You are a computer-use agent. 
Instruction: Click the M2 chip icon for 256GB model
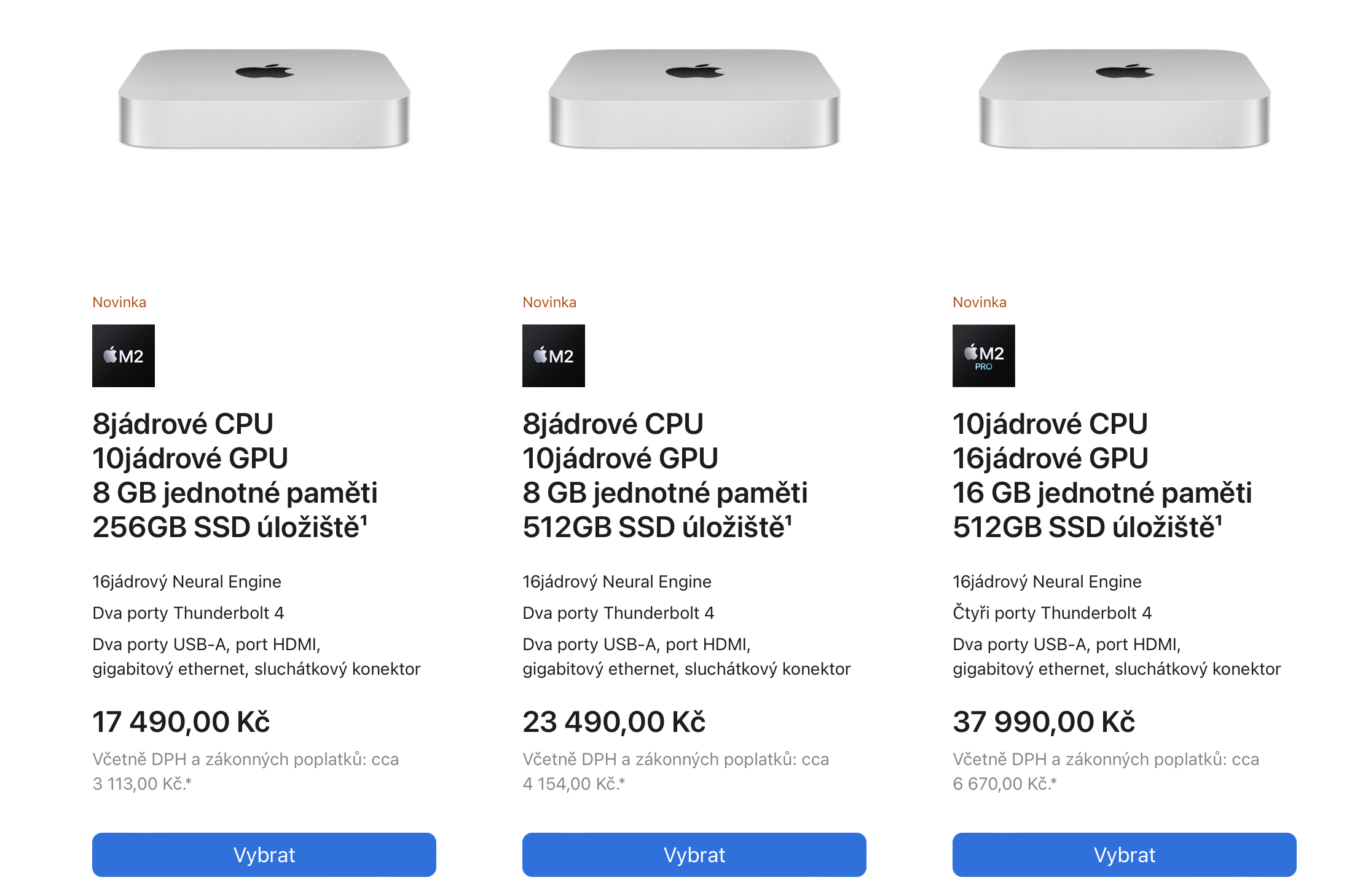point(123,356)
